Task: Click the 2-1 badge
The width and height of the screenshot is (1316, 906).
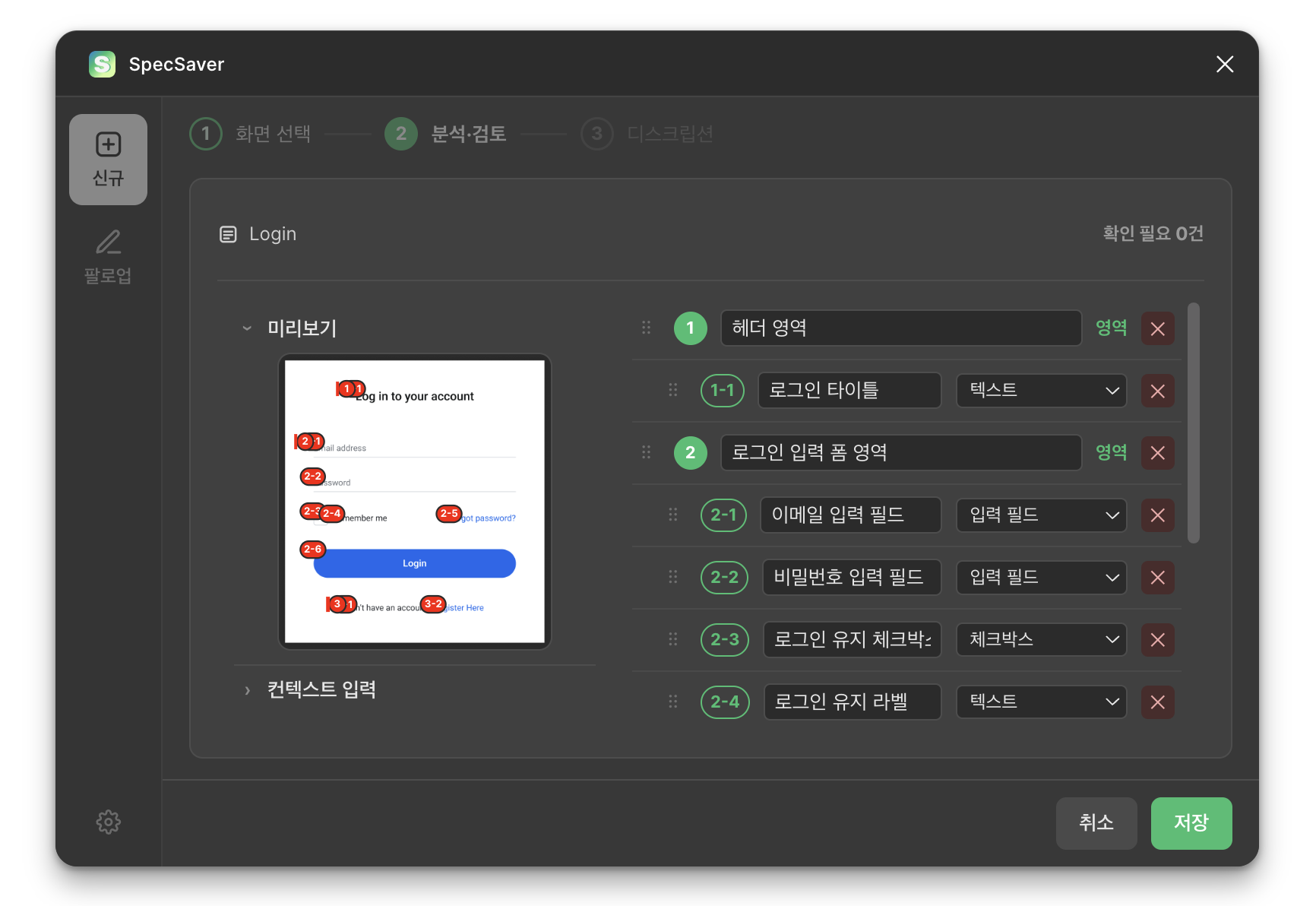Action: click(x=723, y=515)
